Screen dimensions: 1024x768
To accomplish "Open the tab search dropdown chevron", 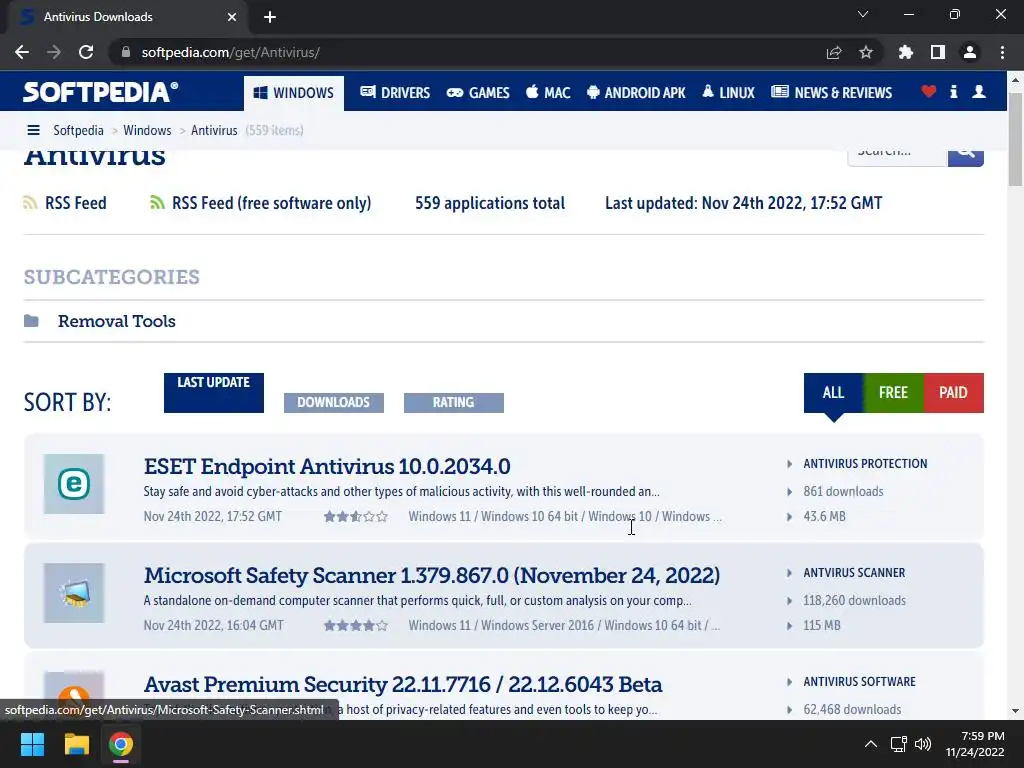I will (863, 14).
